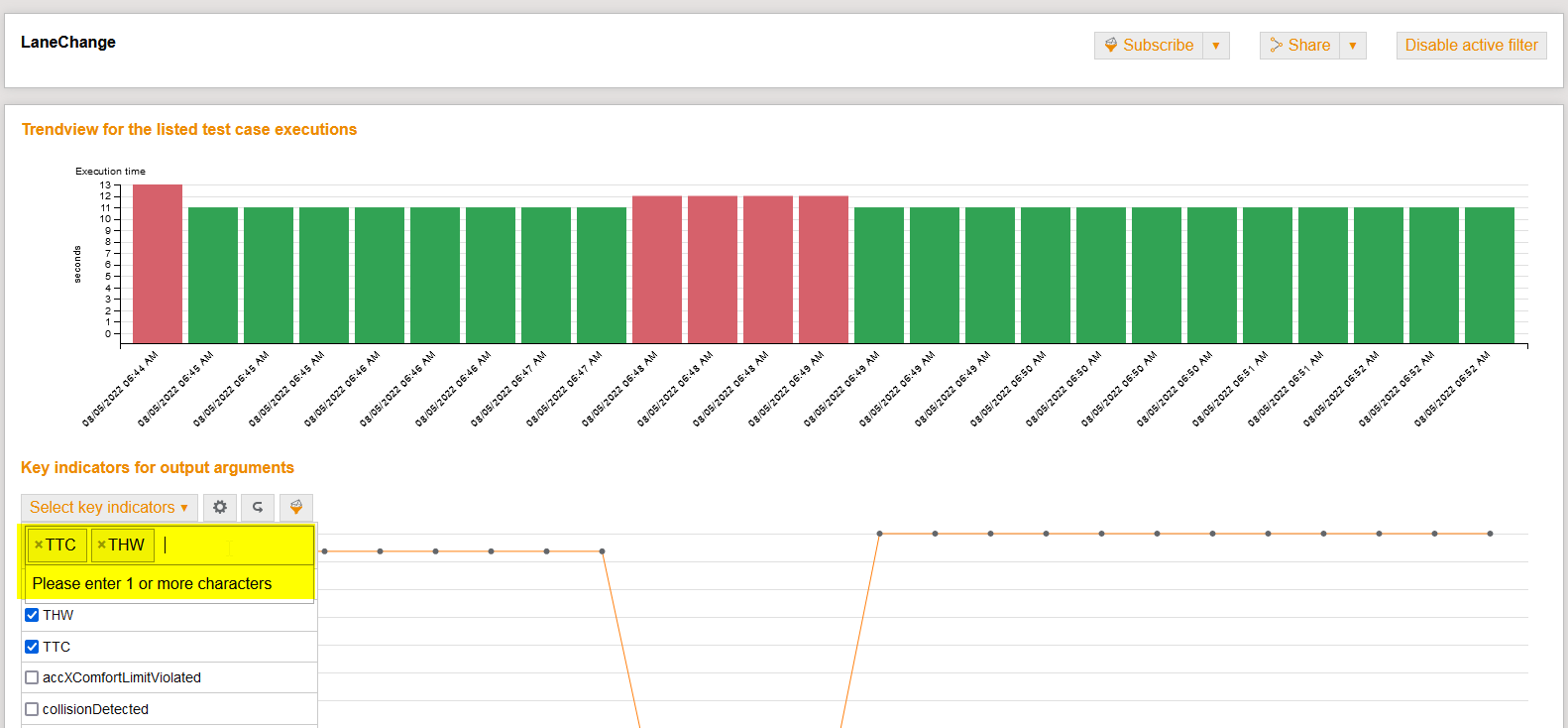Click the funnel icon in key indicators toolbar
The width and height of the screenshot is (1568, 728).
pyautogui.click(x=295, y=507)
